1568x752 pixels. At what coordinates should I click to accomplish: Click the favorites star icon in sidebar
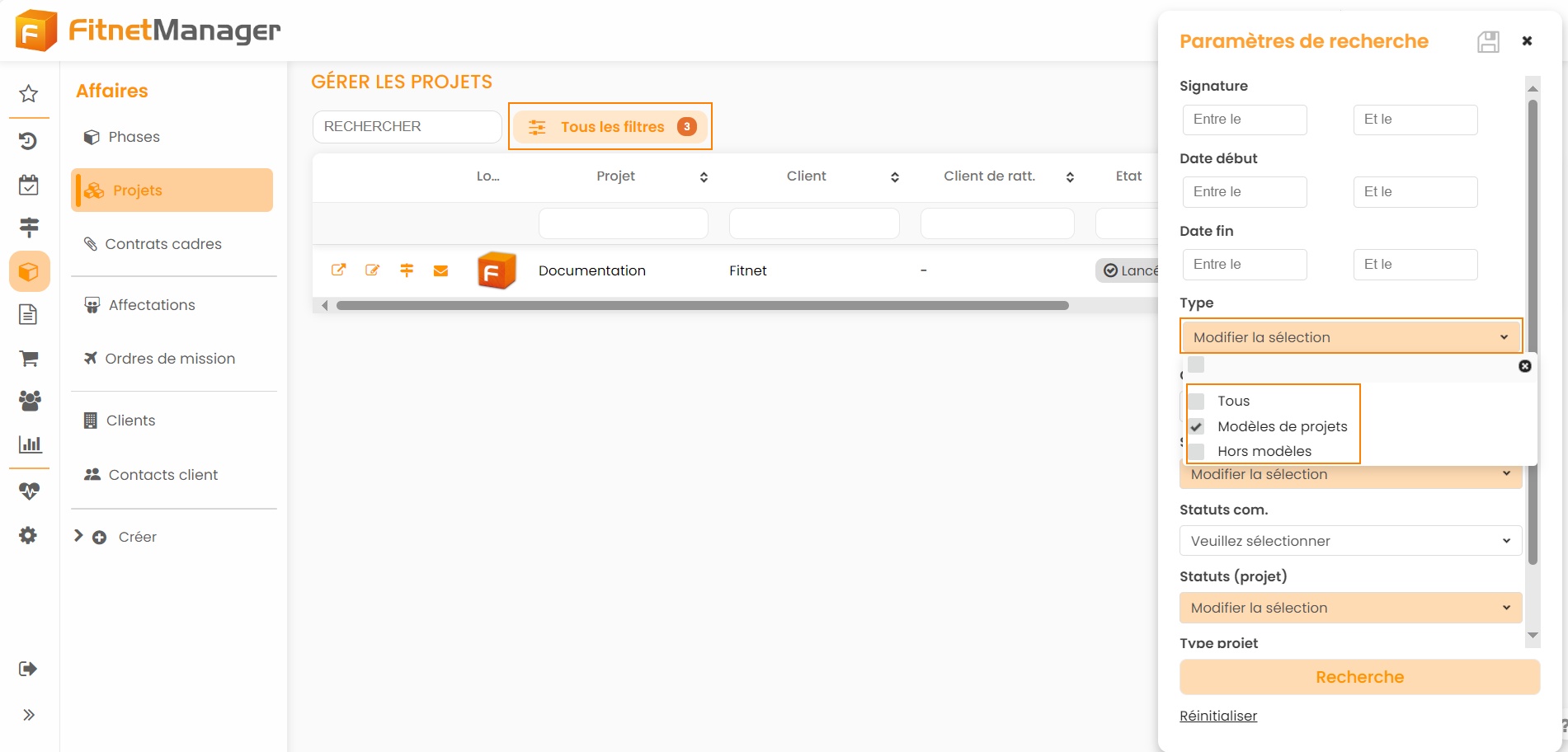pos(29,94)
